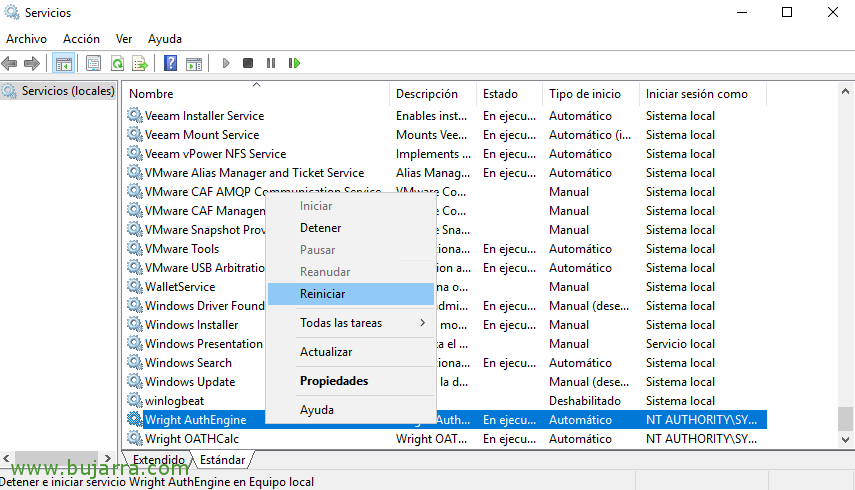Click Deshabilitado cell of winlogbeat row
This screenshot has height=490, width=855.
(x=585, y=401)
